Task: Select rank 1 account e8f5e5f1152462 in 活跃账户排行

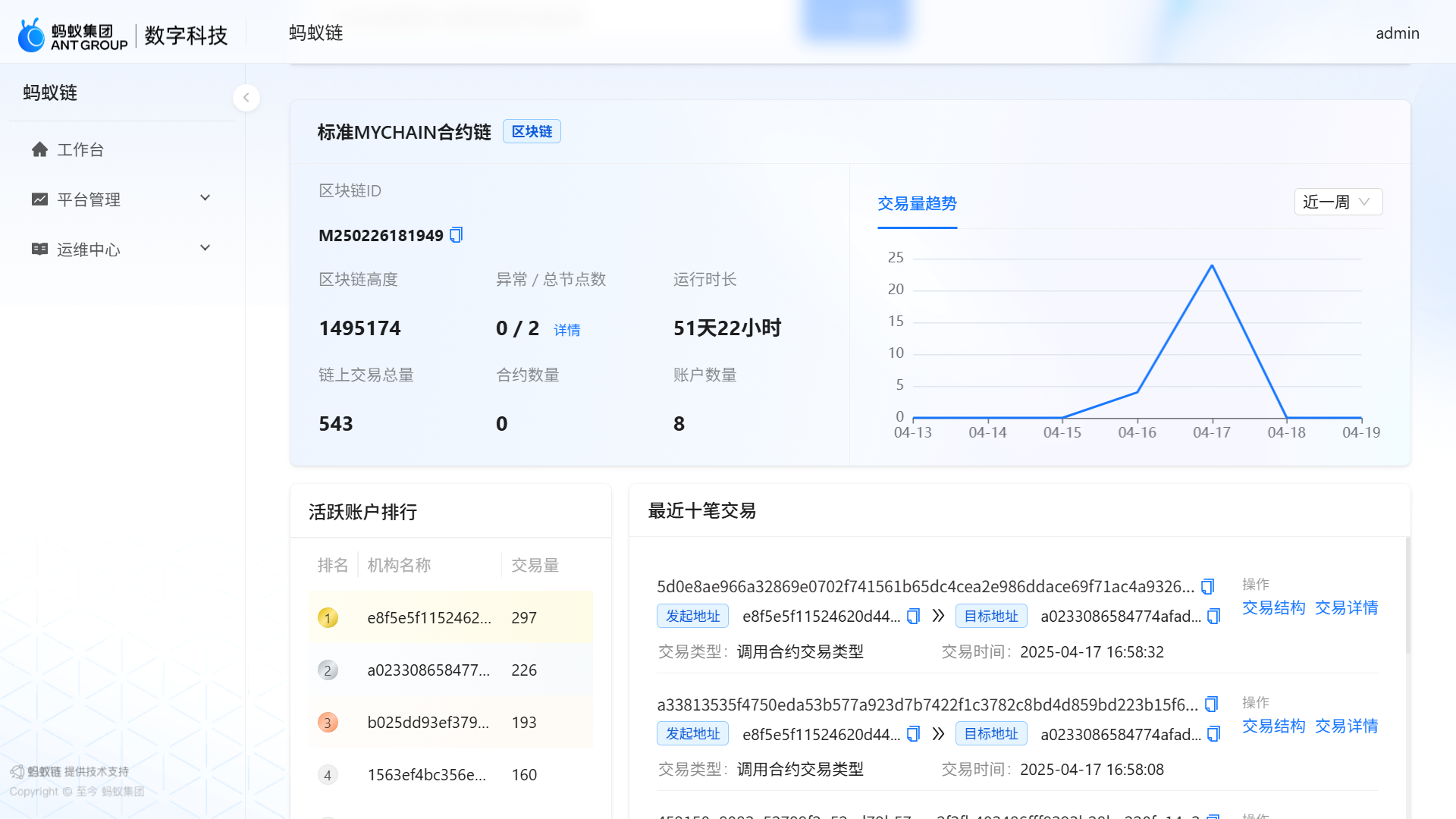Action: [x=429, y=617]
